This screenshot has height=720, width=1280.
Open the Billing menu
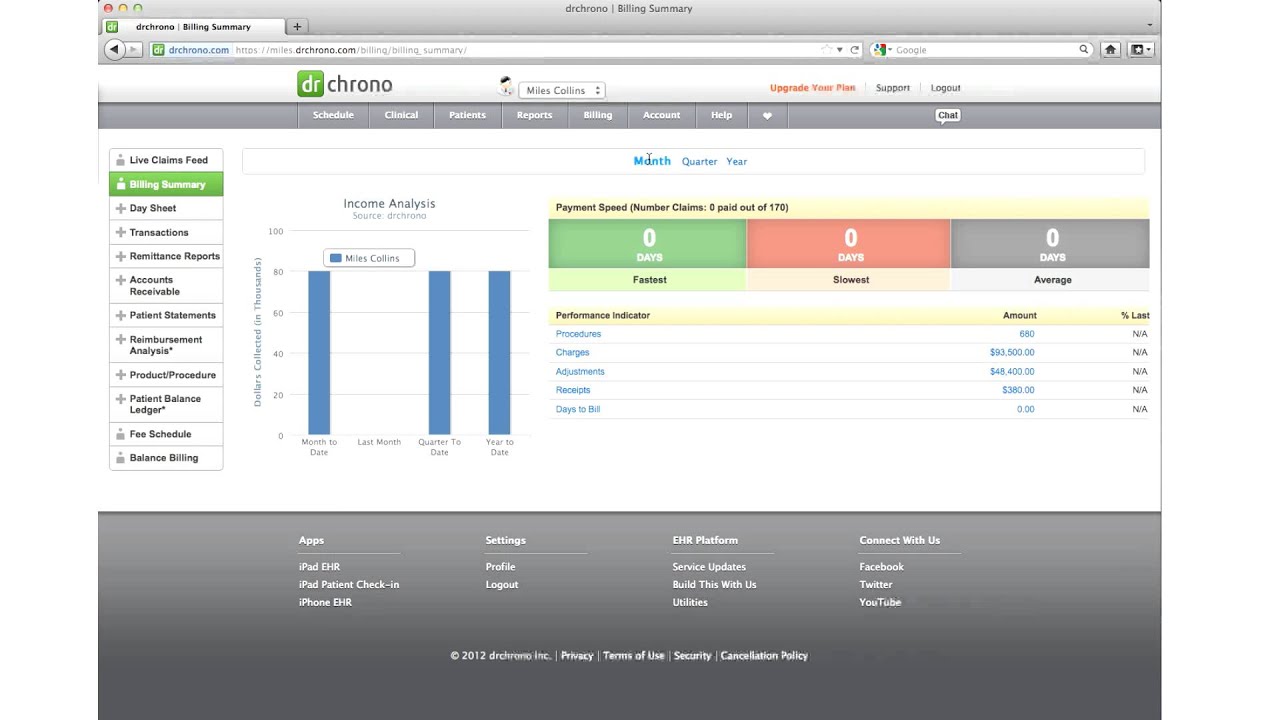pos(597,115)
